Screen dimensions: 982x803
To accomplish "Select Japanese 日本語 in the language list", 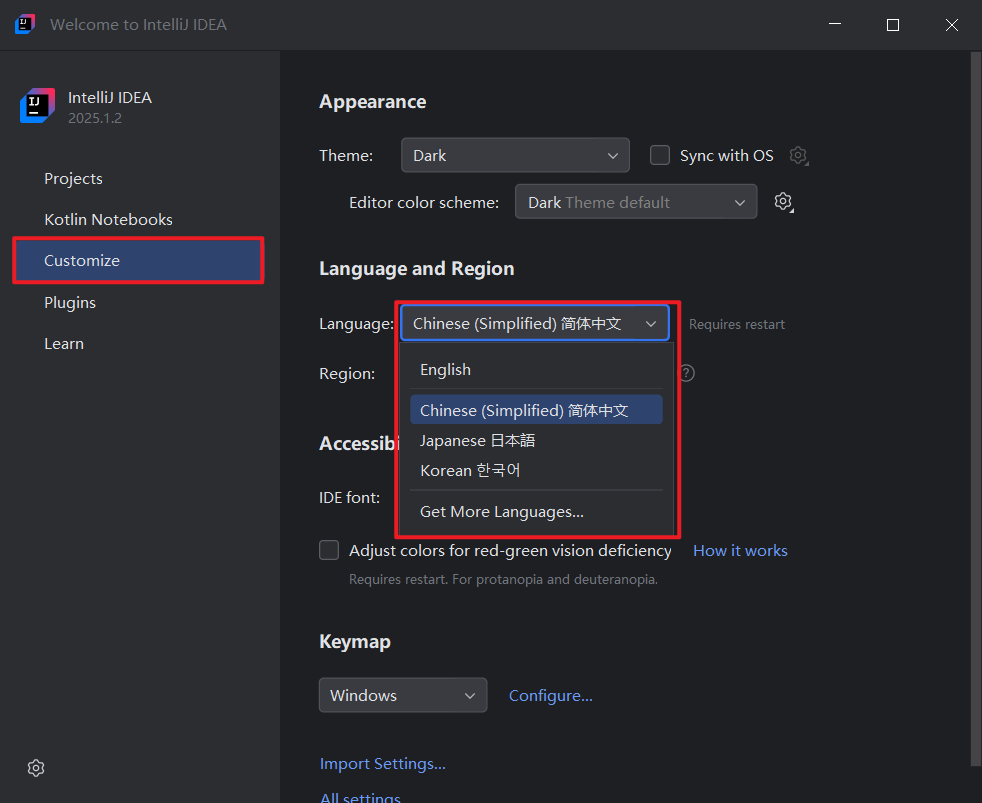I will point(536,440).
